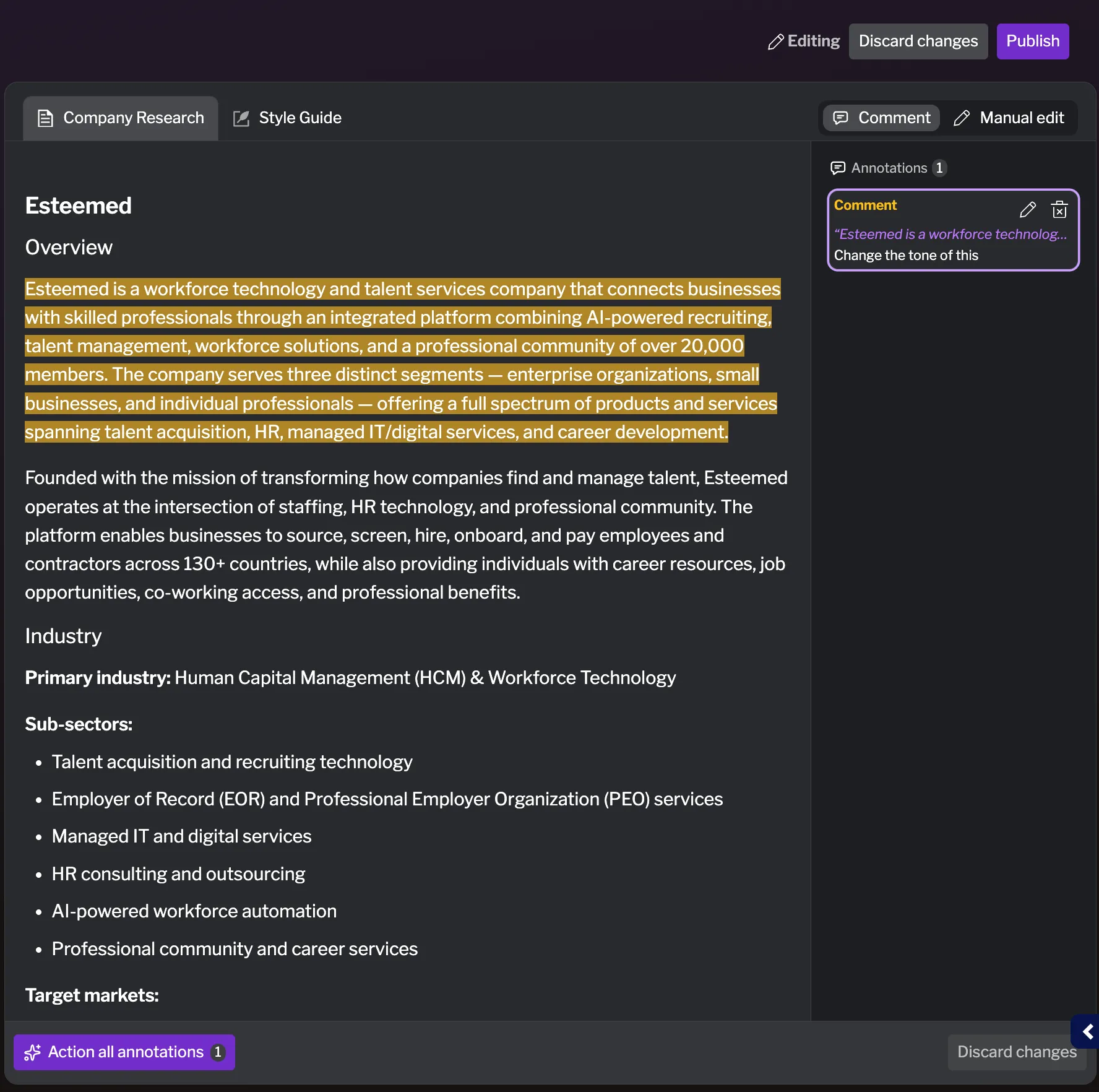Image resolution: width=1099 pixels, height=1092 pixels.
Task: Click the Publish button
Action: tap(1032, 41)
